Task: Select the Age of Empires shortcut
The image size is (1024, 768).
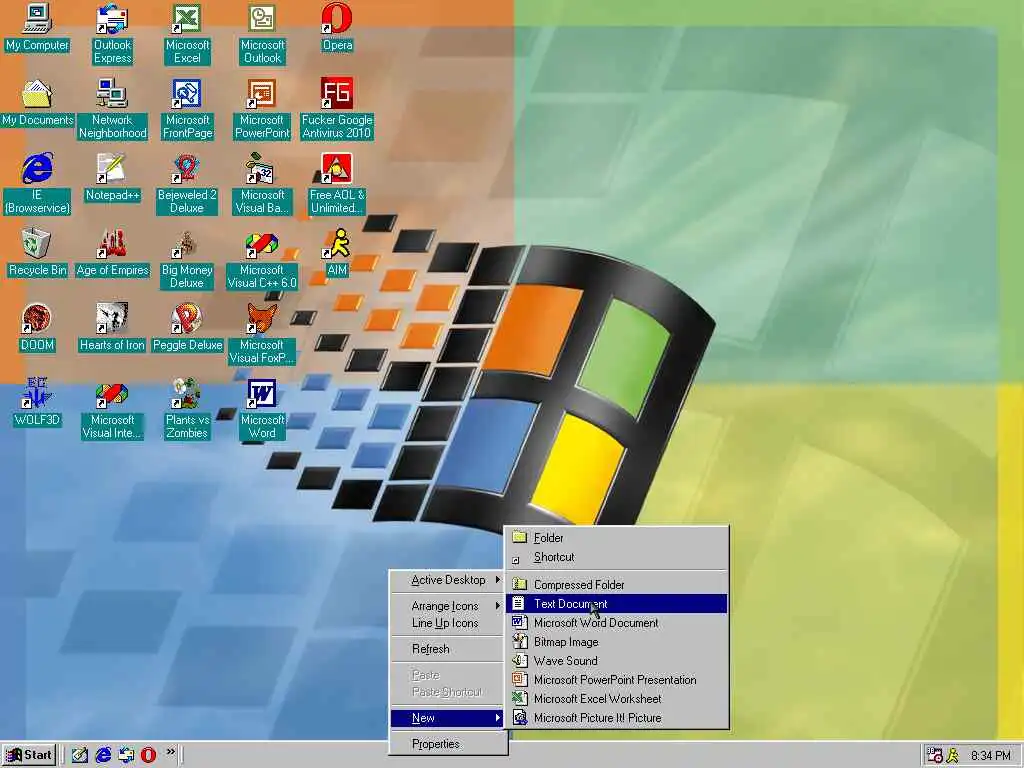Action: tap(112, 253)
